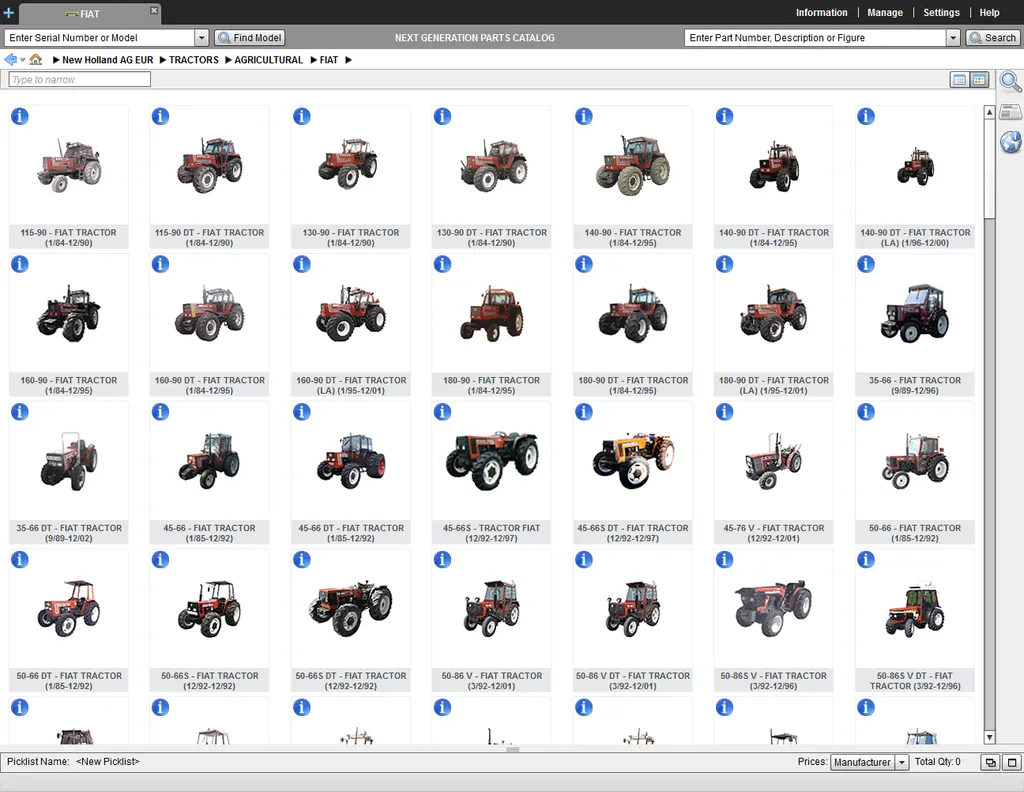Go to TRACTORS breadcrumb

[194, 60]
